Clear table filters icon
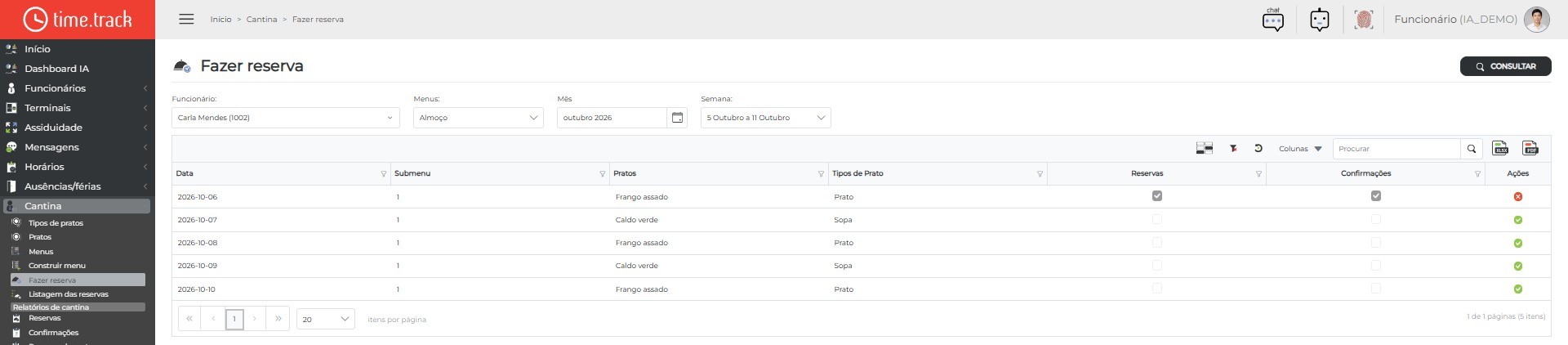Screen dimensions: 1568x345 1233,149
